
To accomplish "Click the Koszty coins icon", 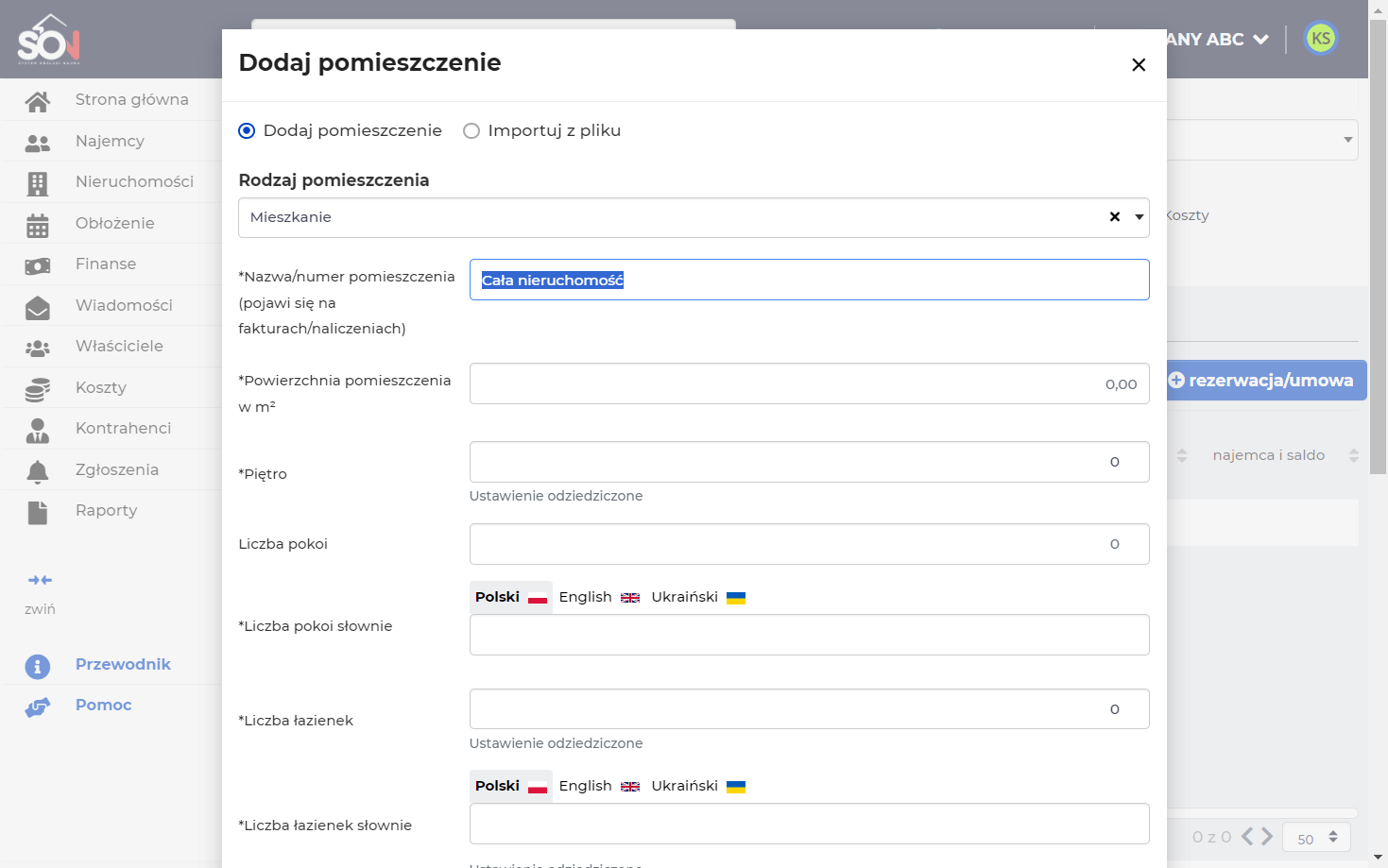I will coord(38,389).
